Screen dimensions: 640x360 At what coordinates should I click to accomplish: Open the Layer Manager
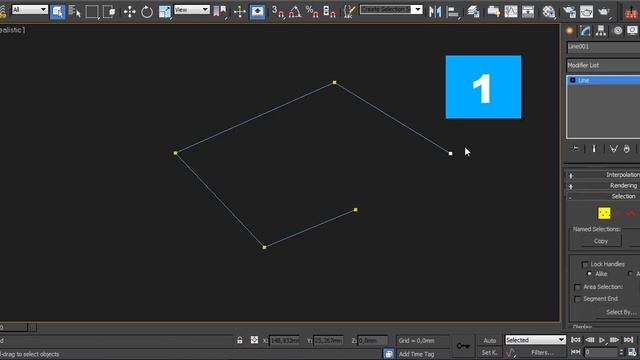[473, 11]
